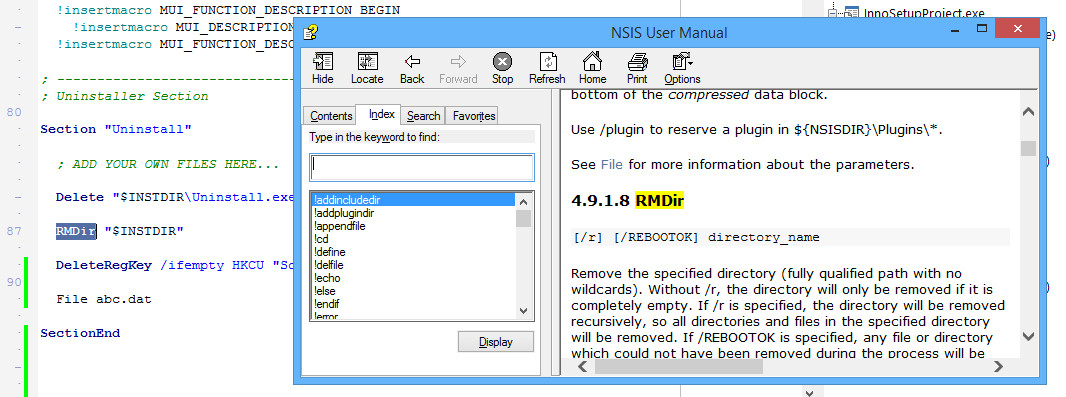Open the Search tab
Screen dimensions: 1066x397
click(424, 116)
